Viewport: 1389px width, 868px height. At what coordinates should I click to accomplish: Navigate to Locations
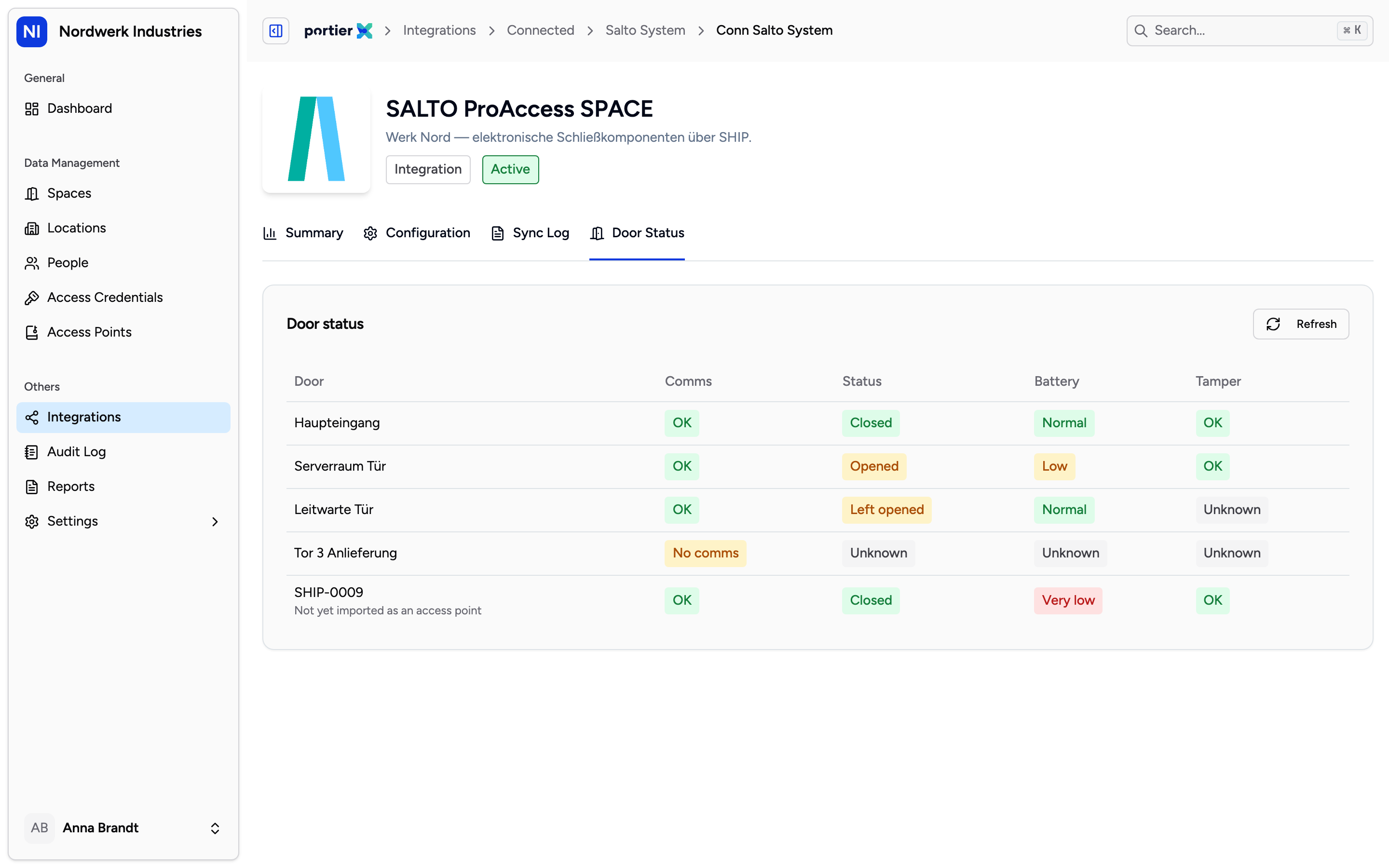click(x=123, y=228)
